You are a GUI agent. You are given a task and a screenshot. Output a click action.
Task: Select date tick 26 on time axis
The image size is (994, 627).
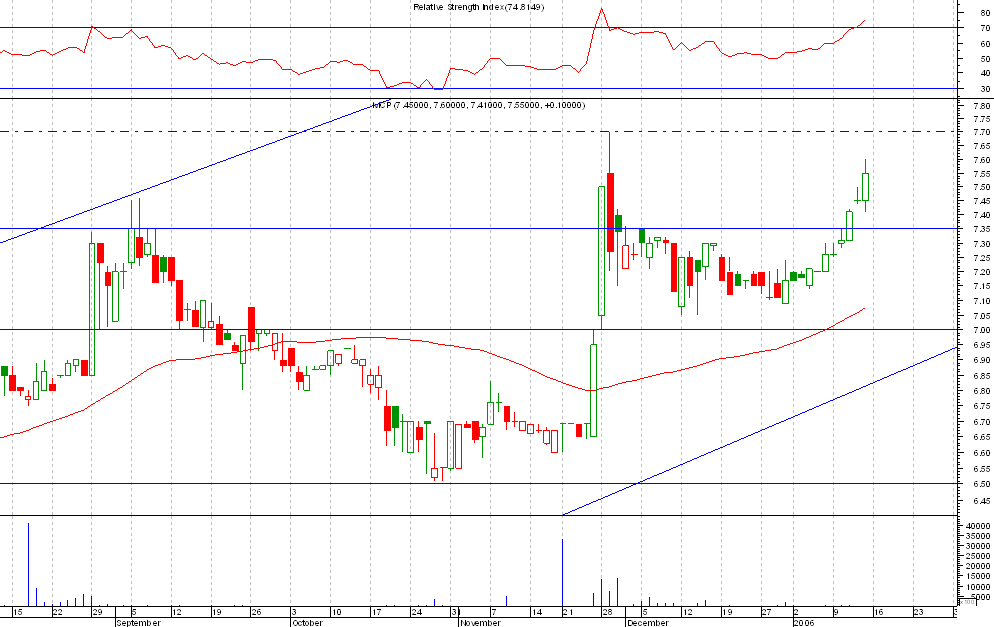point(256,612)
